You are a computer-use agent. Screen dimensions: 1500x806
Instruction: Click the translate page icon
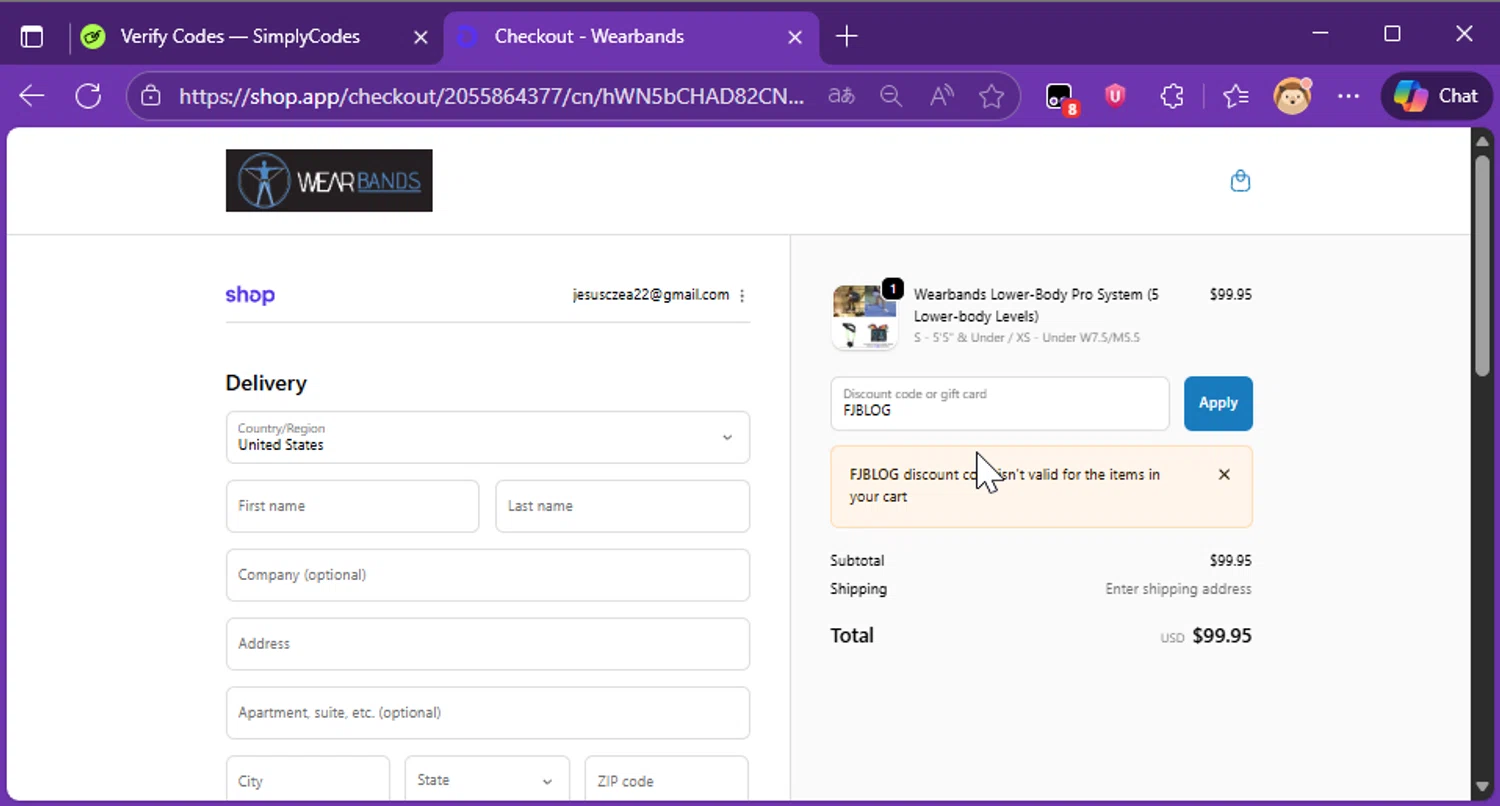[841, 96]
